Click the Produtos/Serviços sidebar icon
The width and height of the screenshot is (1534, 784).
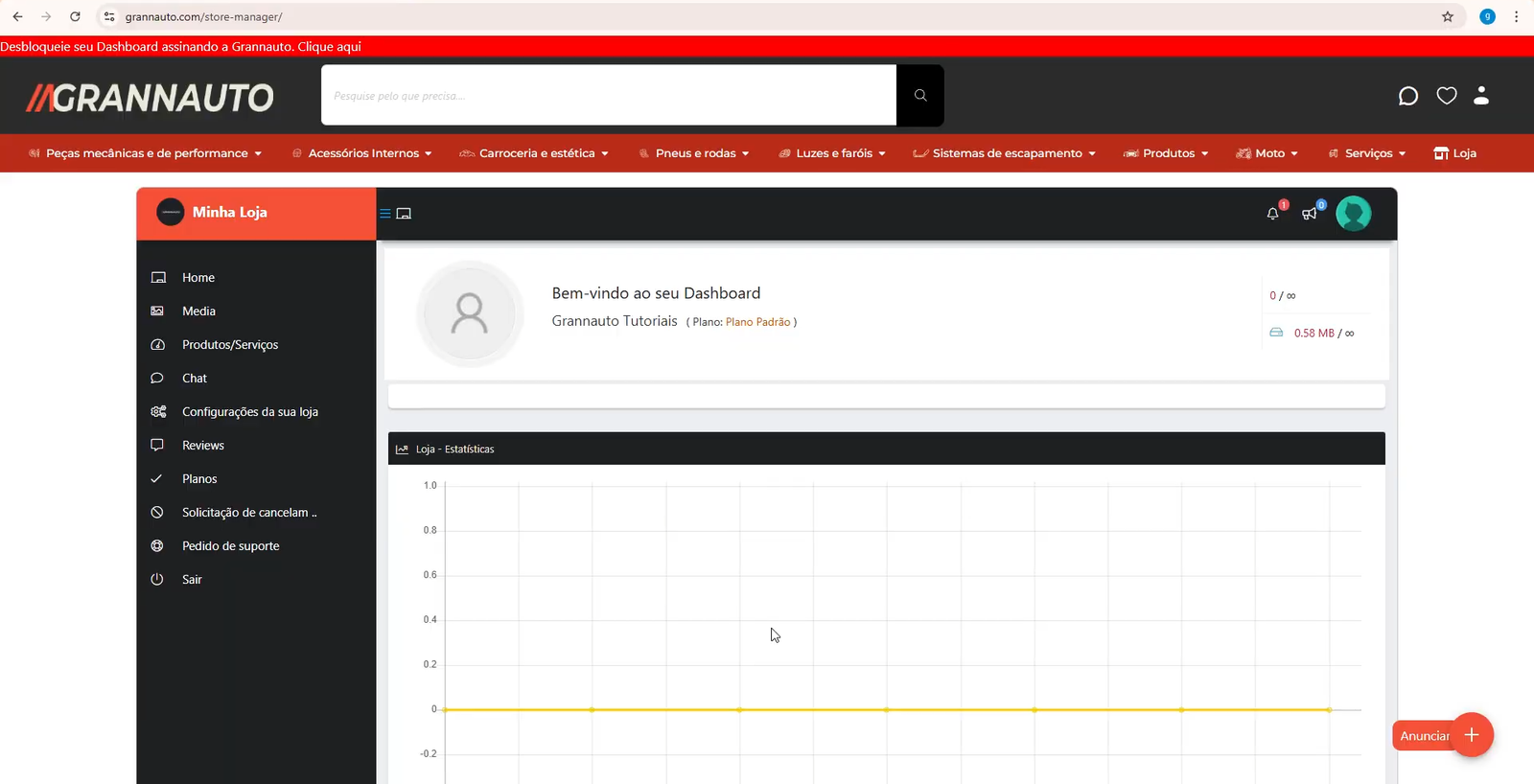[x=158, y=345]
